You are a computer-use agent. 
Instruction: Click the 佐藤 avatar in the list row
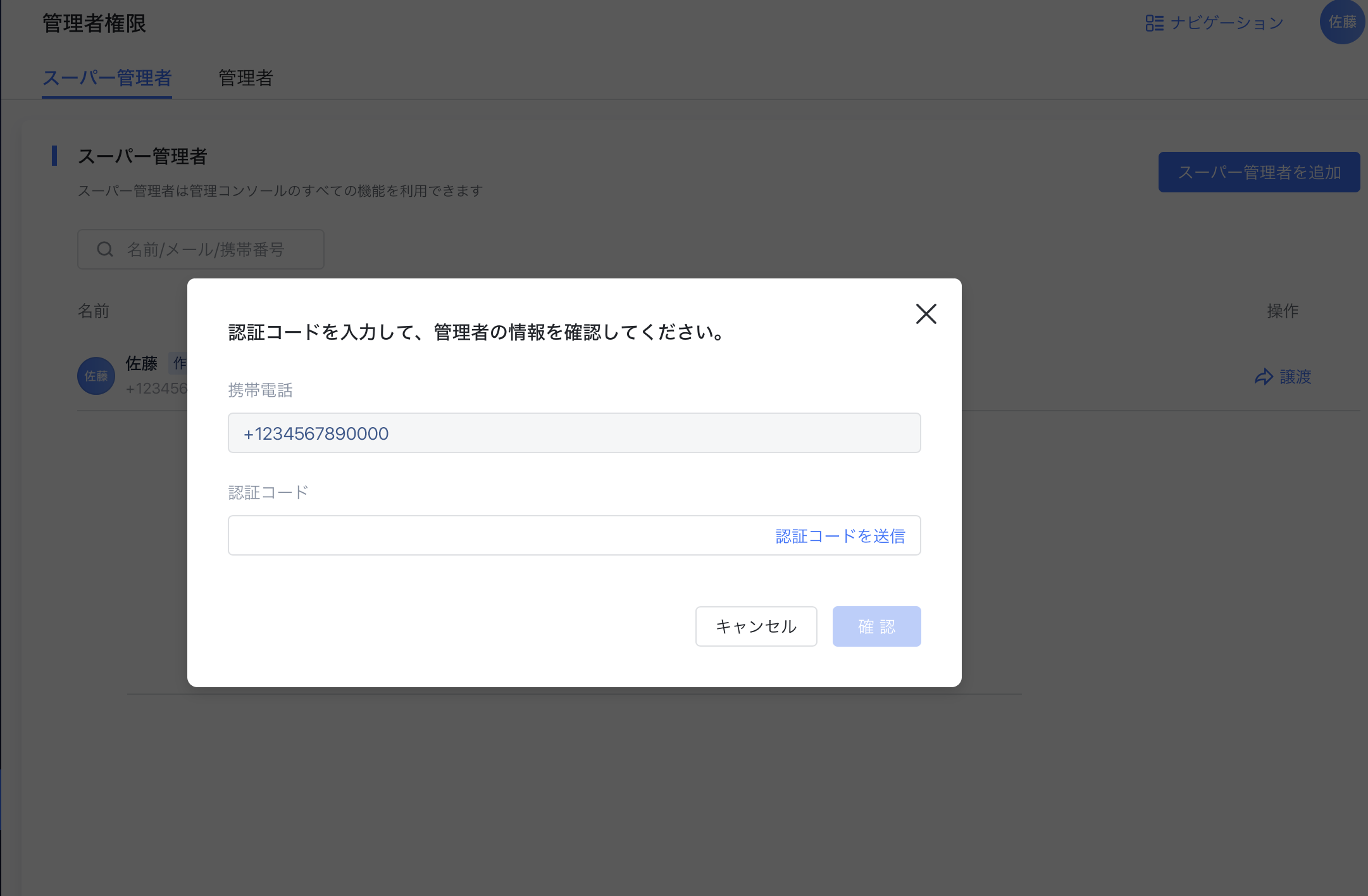[96, 376]
